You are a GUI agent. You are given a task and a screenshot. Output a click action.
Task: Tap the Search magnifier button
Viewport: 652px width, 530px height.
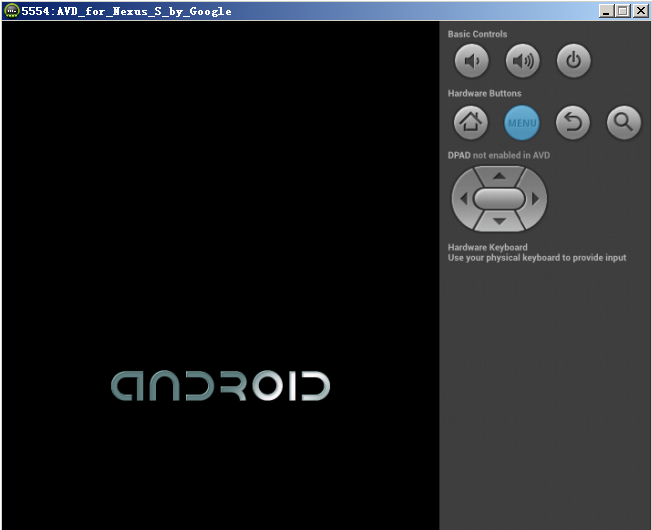coord(623,123)
